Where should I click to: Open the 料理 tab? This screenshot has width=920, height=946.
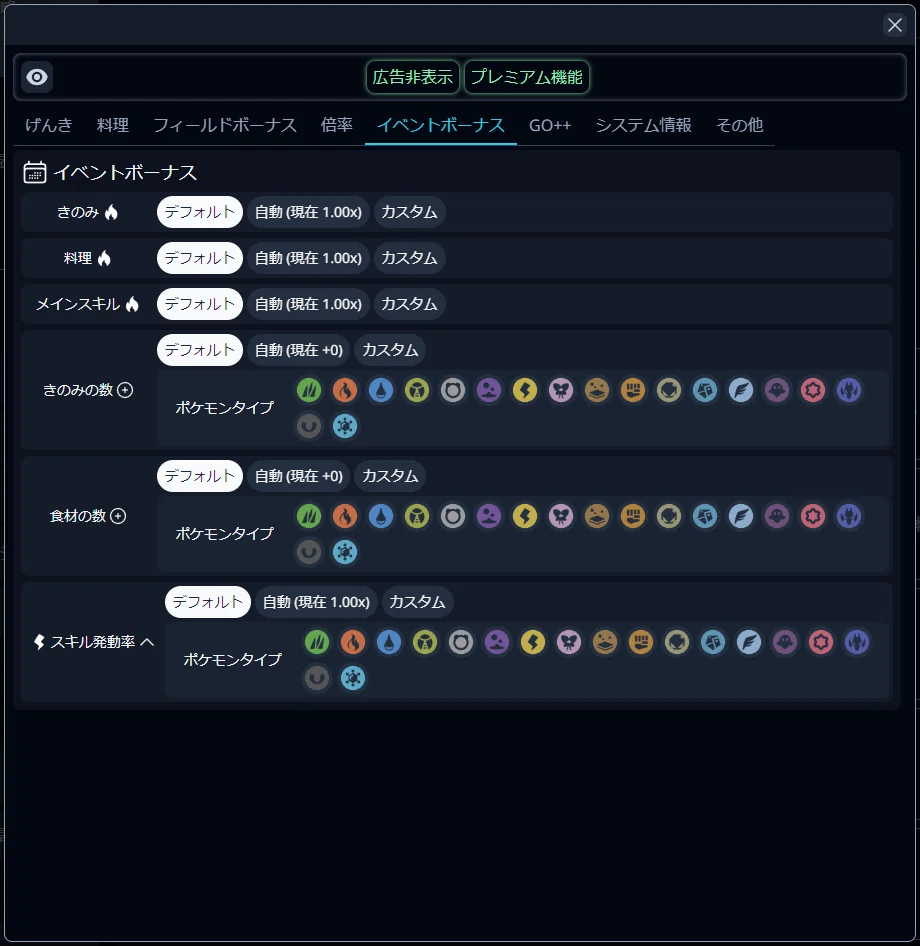[113, 125]
